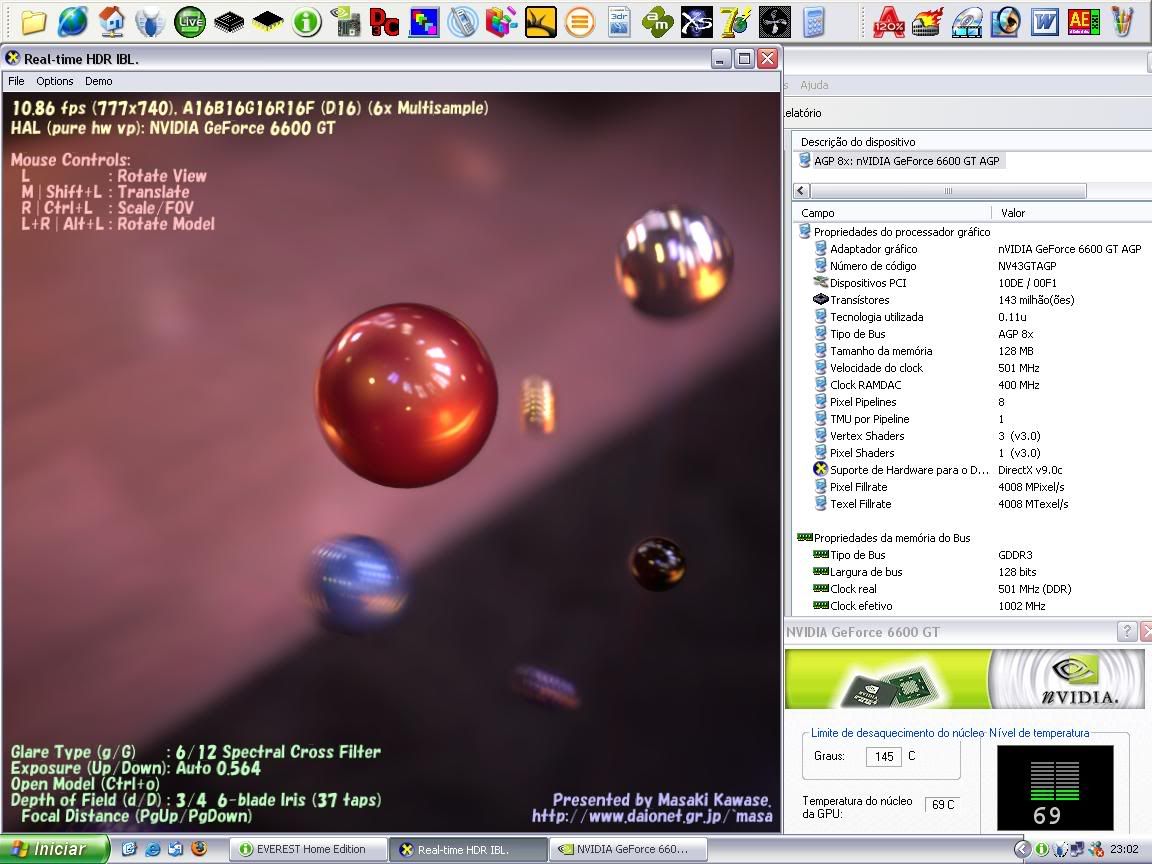
Task: Launch the blue globe browser icon
Action: coord(73,21)
